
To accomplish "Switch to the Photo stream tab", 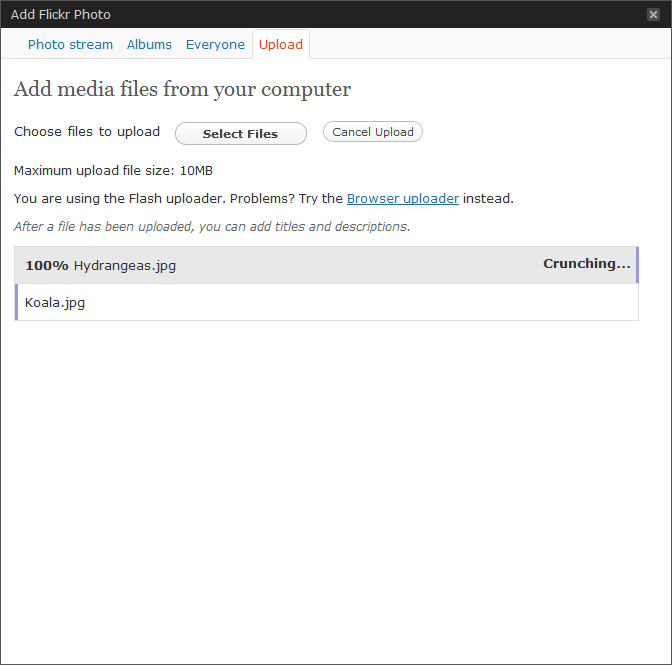I will click(70, 45).
